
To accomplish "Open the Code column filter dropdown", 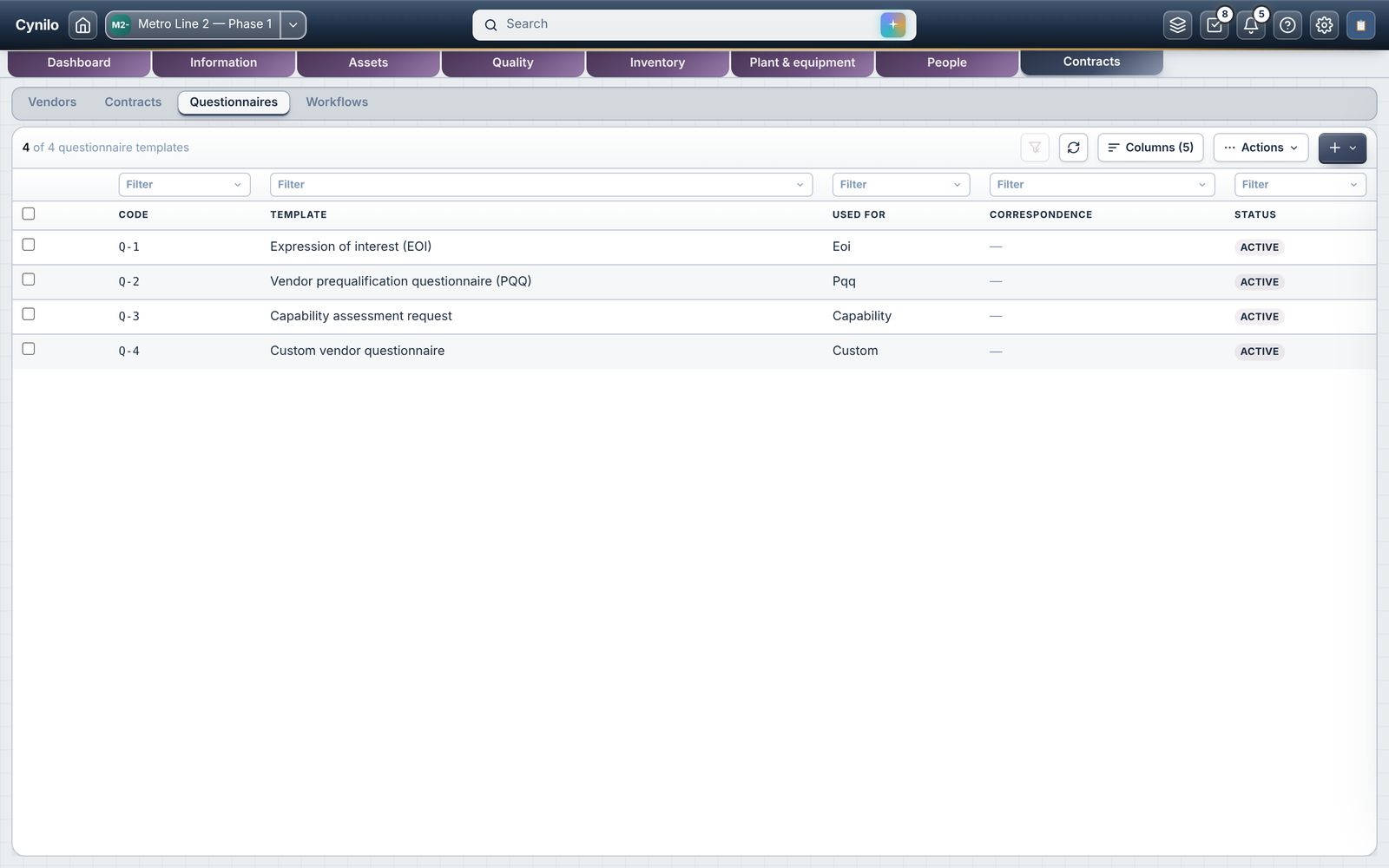I will 184,184.
